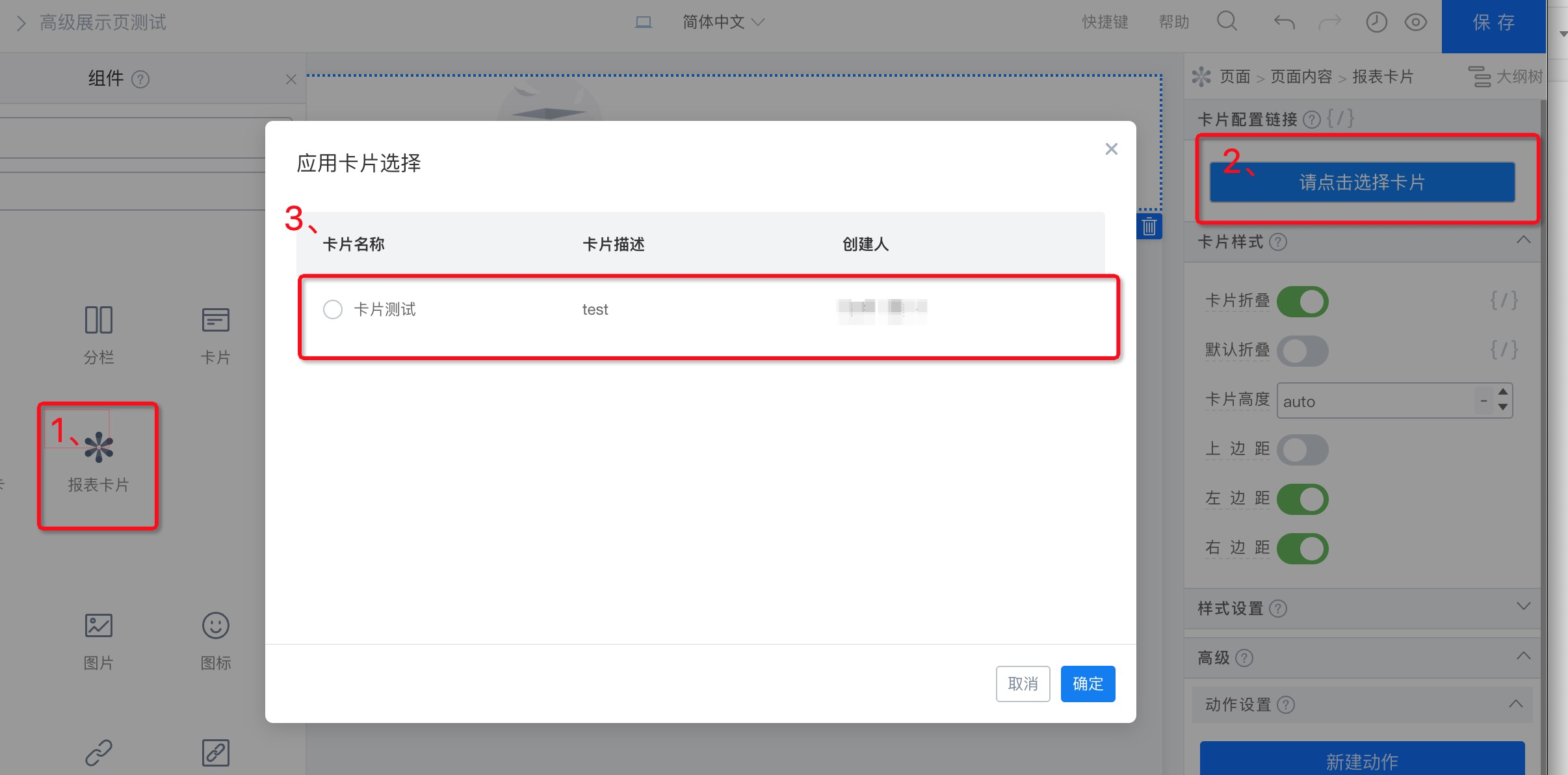The height and width of the screenshot is (775, 1568).
Task: Confirm selection with 确定 button
Action: click(1088, 684)
